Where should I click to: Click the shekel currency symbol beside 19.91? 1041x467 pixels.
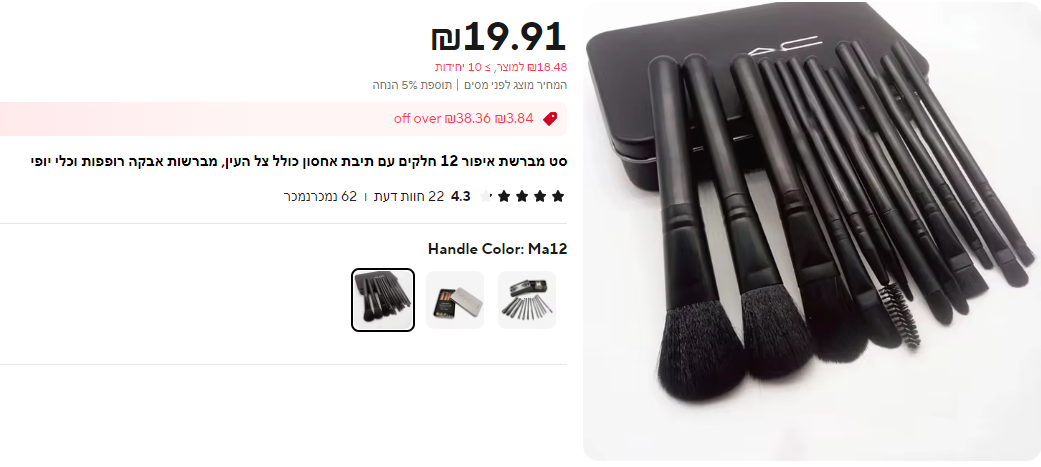point(445,39)
